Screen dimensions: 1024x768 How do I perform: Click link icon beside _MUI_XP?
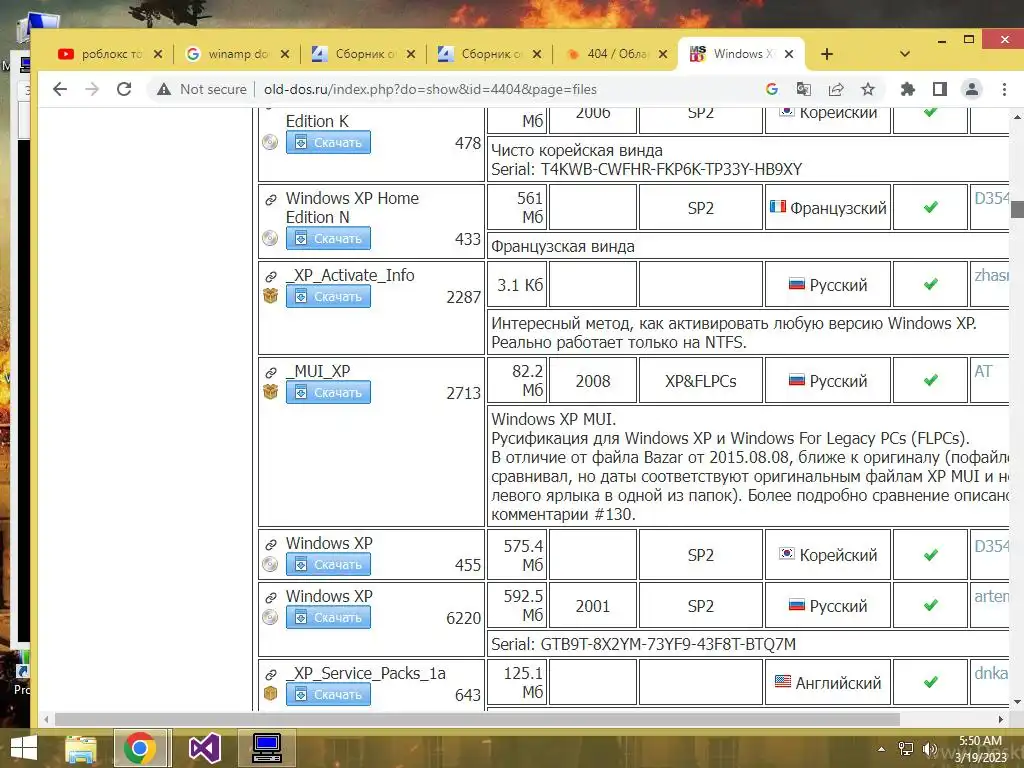coord(270,373)
